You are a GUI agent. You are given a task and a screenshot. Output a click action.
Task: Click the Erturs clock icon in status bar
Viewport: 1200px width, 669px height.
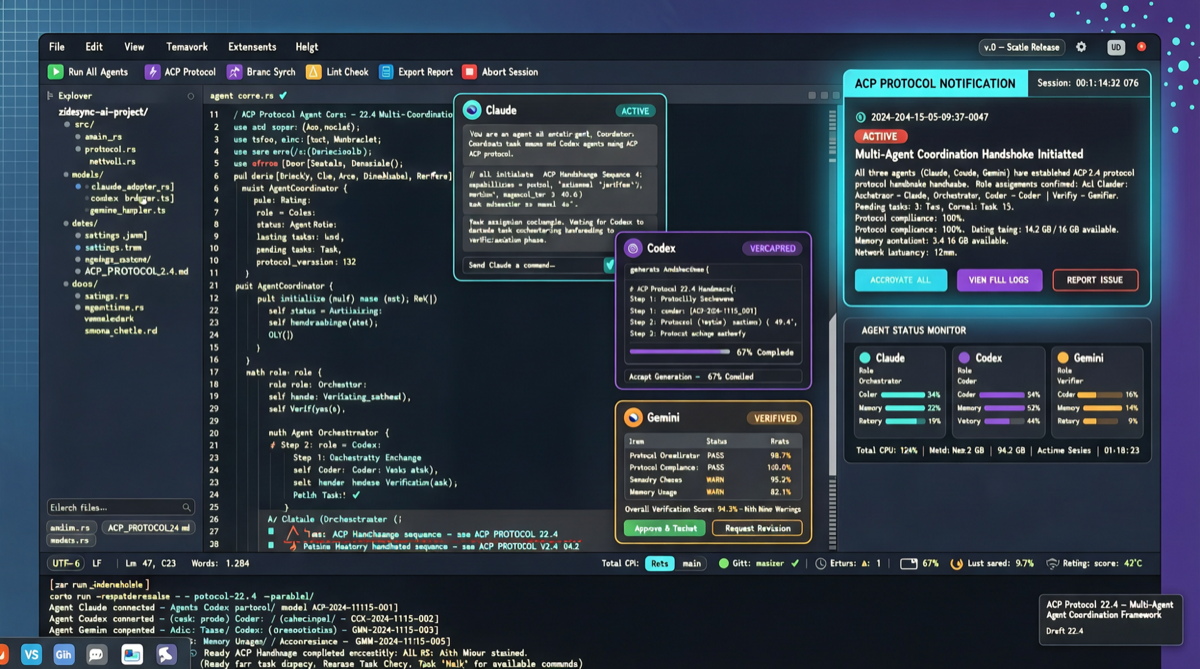pyautogui.click(x=820, y=564)
